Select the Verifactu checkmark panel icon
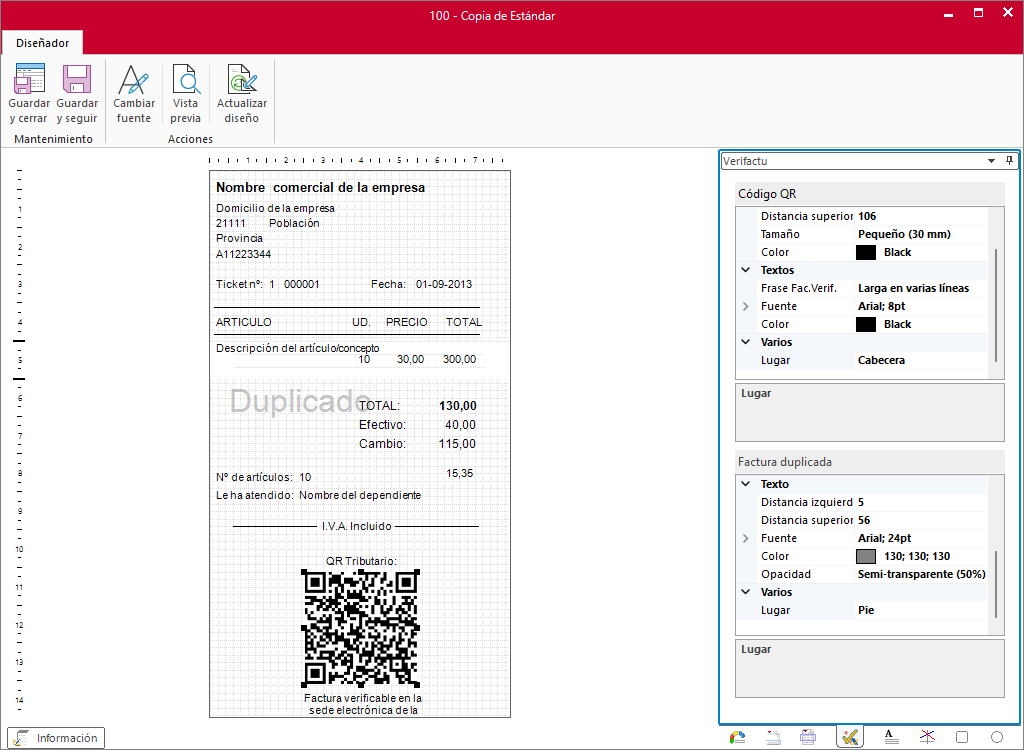The height and width of the screenshot is (750, 1024). [x=850, y=737]
